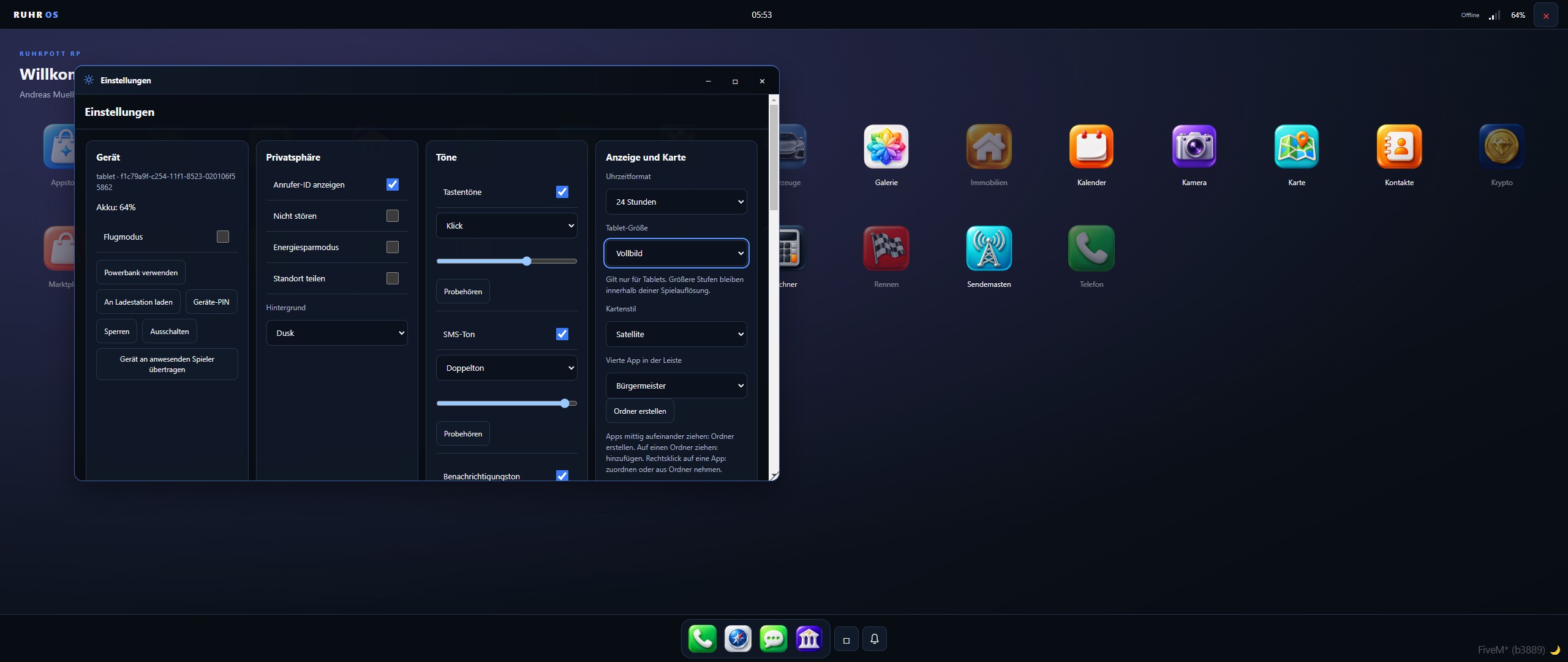Open the Tablet-Größe Vollbild dropdown
This screenshot has width=1568, height=662.
(x=676, y=253)
